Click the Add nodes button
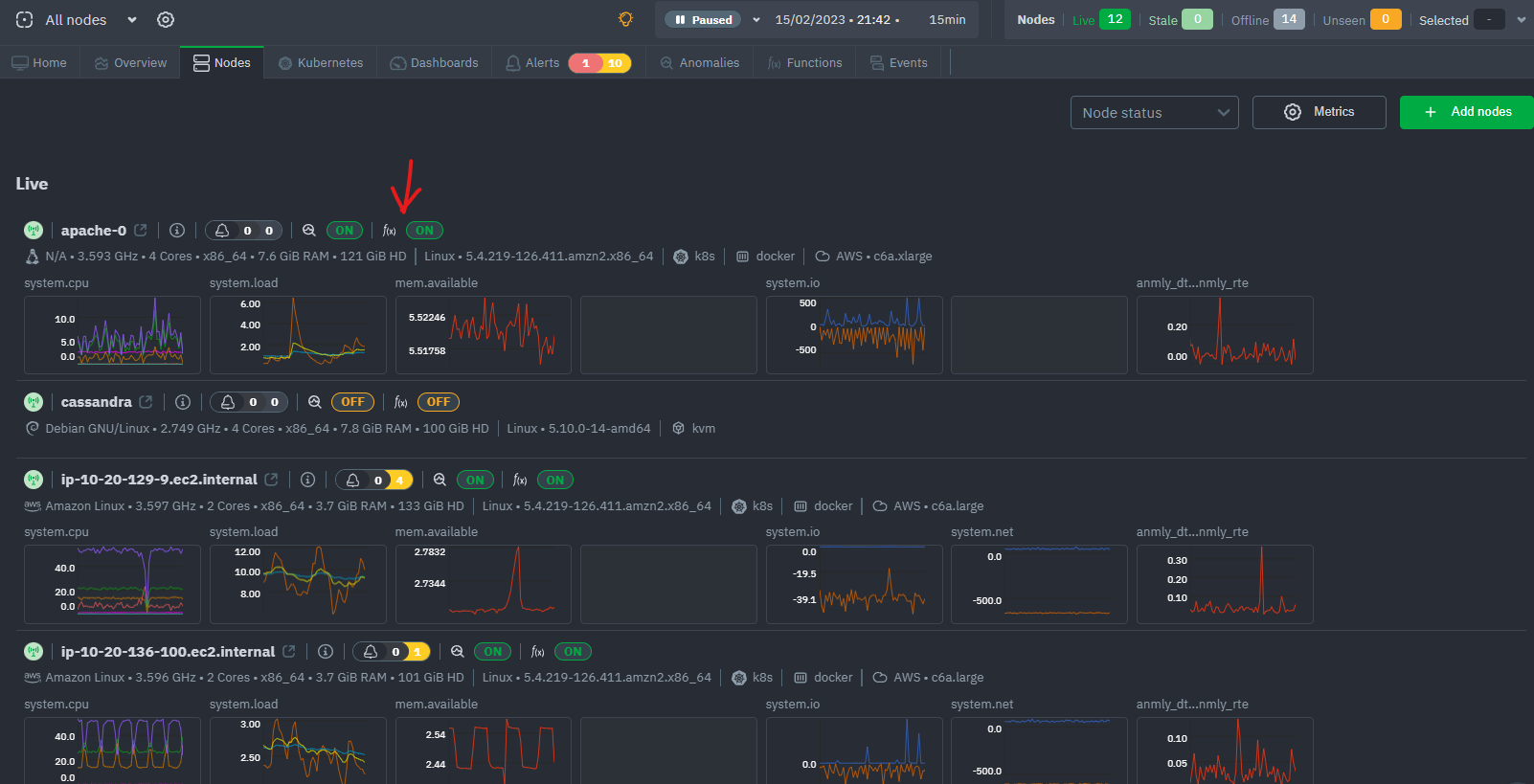 (x=1466, y=112)
